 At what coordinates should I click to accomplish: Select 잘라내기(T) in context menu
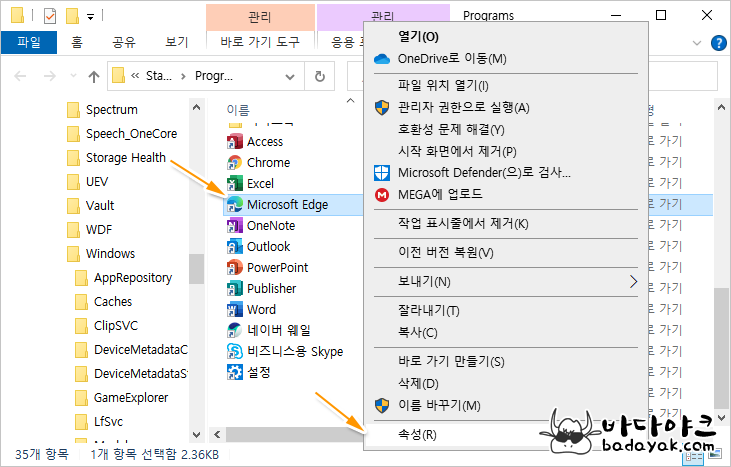[x=506, y=310]
